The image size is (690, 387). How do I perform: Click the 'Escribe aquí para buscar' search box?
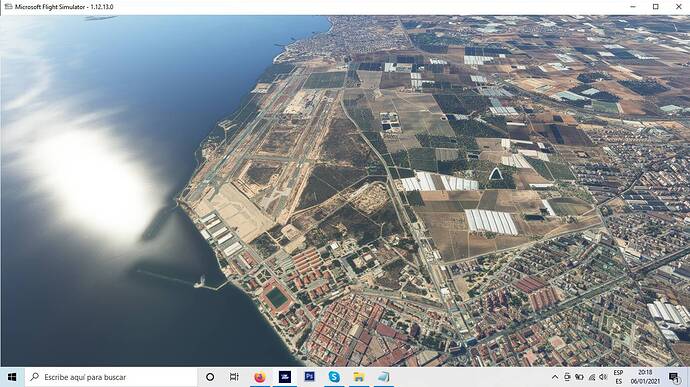111,377
